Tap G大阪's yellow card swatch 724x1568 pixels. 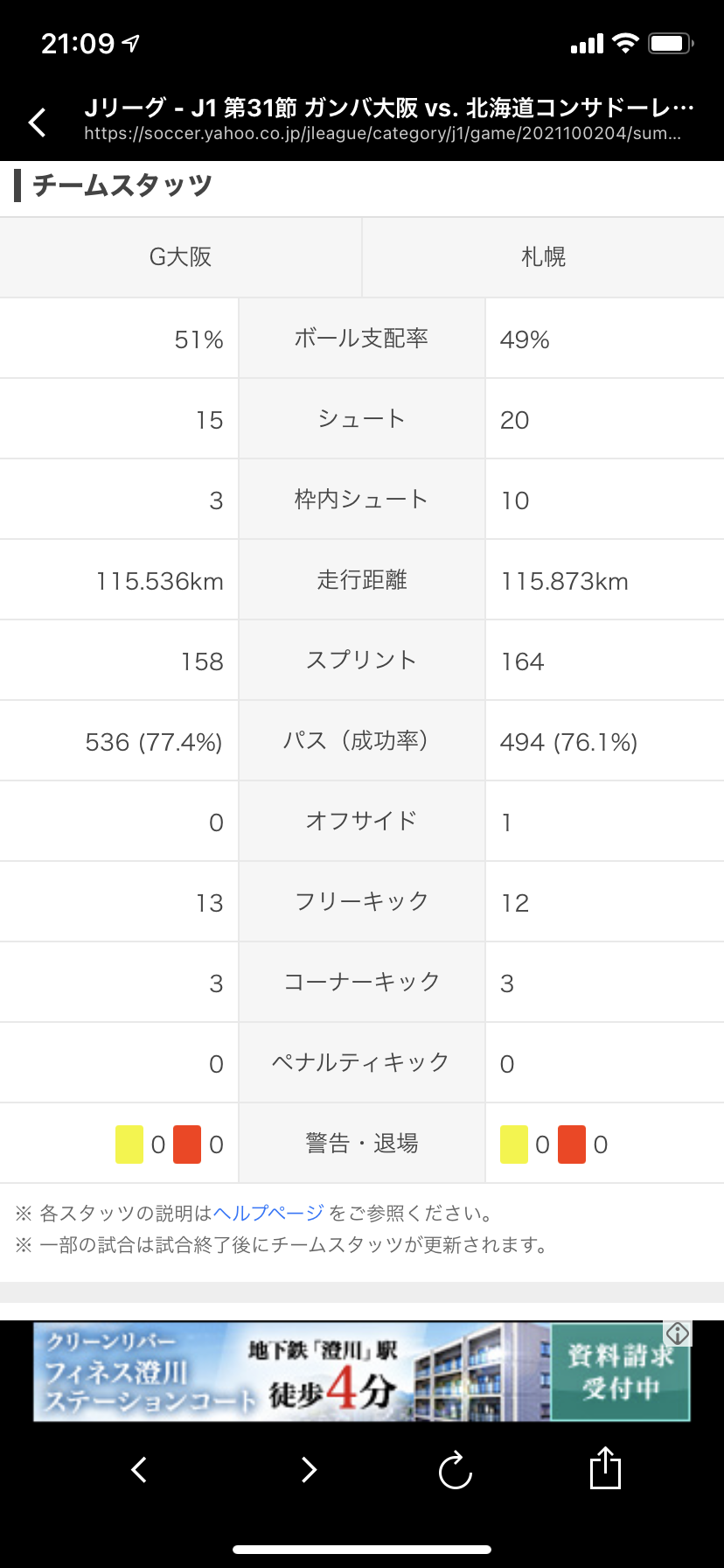tap(129, 1144)
